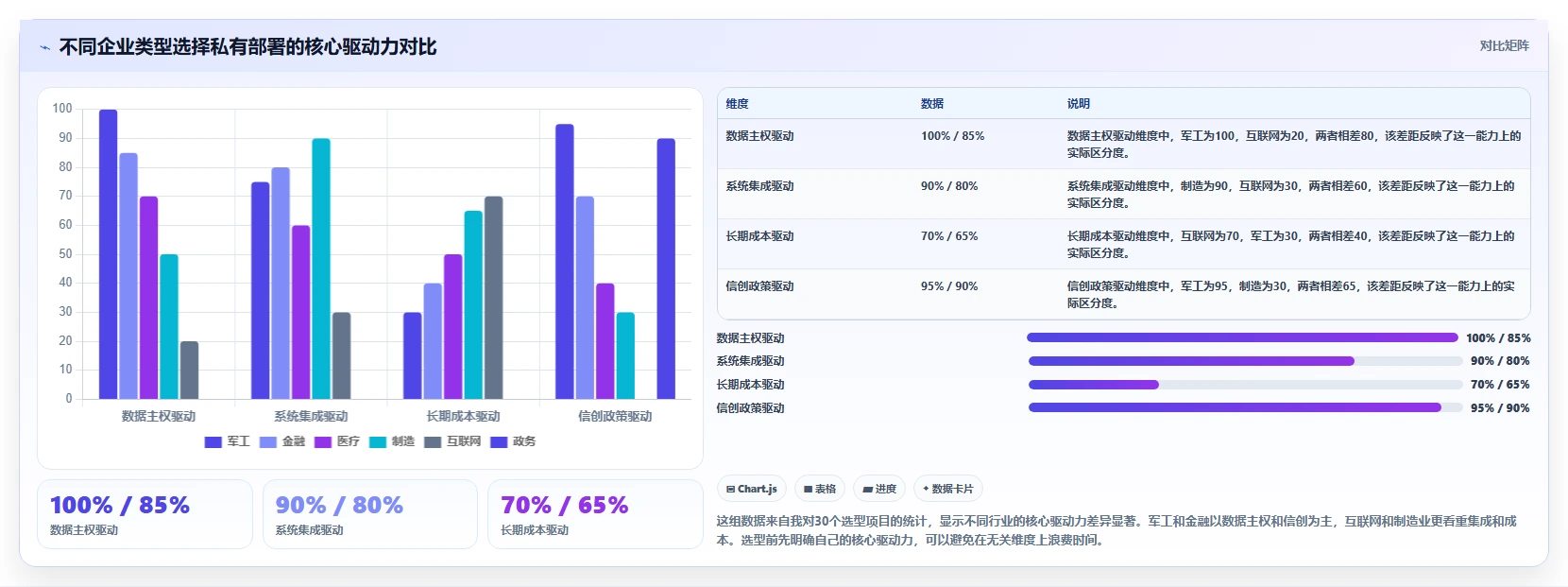Open the 90% / 80% stat card
The width and height of the screenshot is (1568, 587).
click(x=370, y=514)
